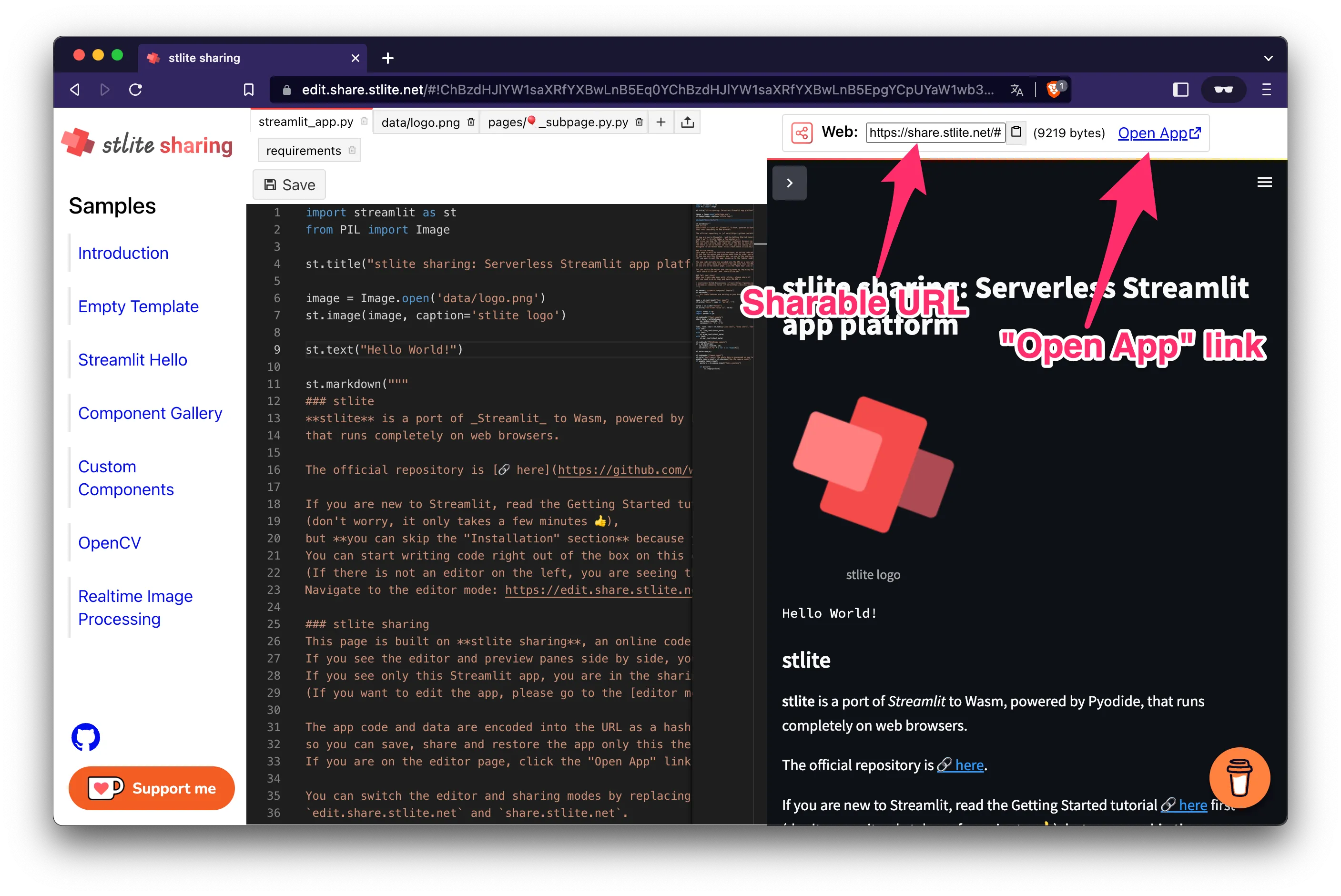The width and height of the screenshot is (1341, 896).
Task: Copy the sharable URL via clipboard icon
Action: pyautogui.click(x=1016, y=132)
